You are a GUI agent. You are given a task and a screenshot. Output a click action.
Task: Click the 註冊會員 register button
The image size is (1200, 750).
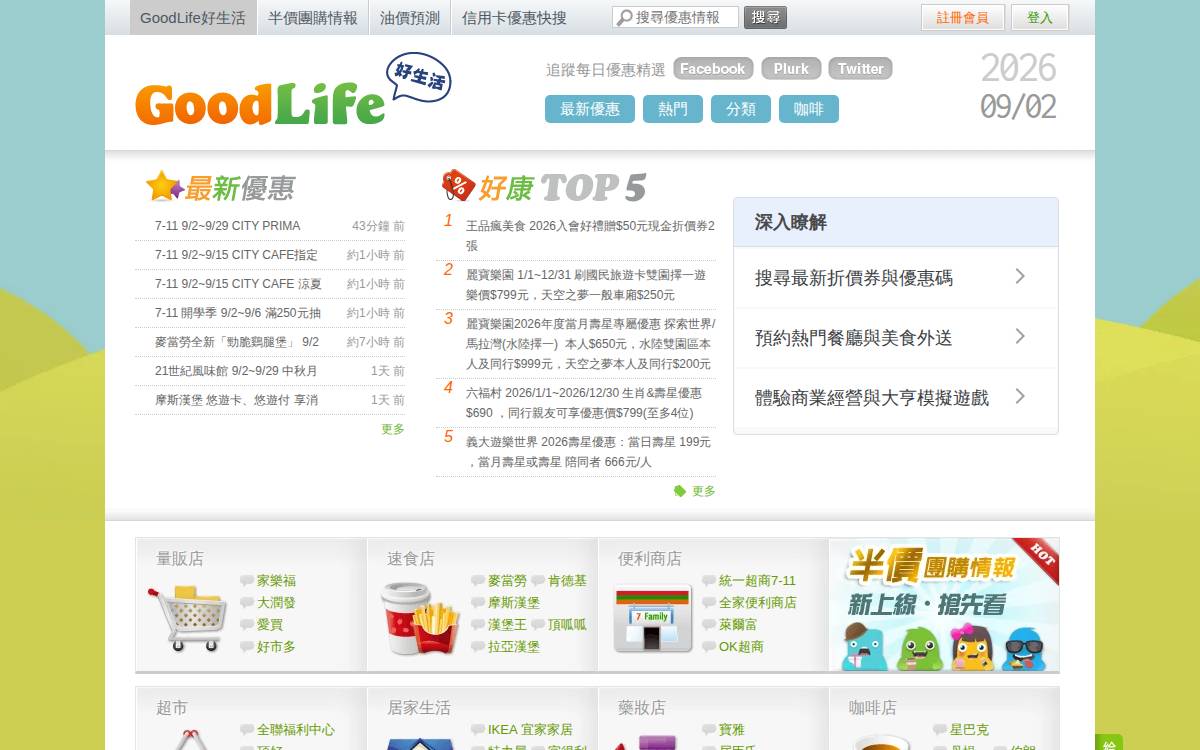tap(963, 18)
